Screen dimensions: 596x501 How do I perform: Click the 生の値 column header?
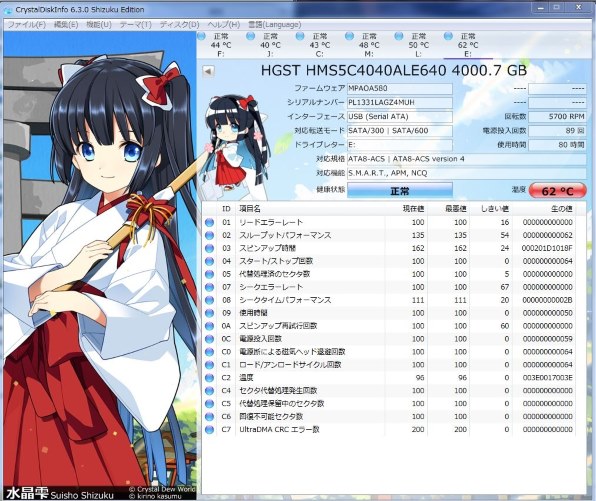(x=562, y=209)
